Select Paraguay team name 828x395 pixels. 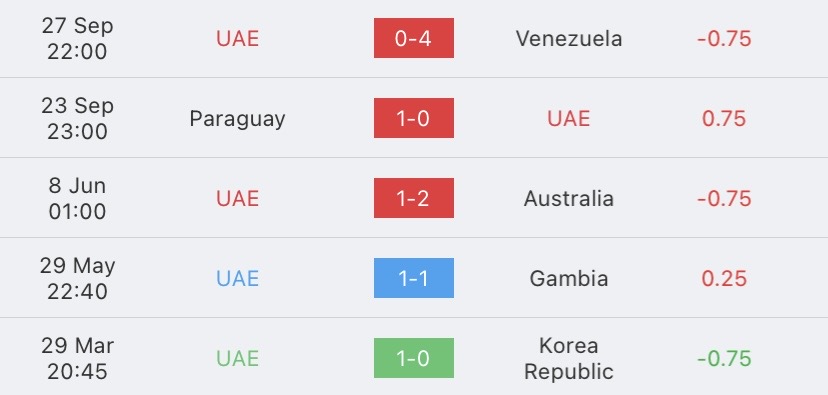(237, 119)
